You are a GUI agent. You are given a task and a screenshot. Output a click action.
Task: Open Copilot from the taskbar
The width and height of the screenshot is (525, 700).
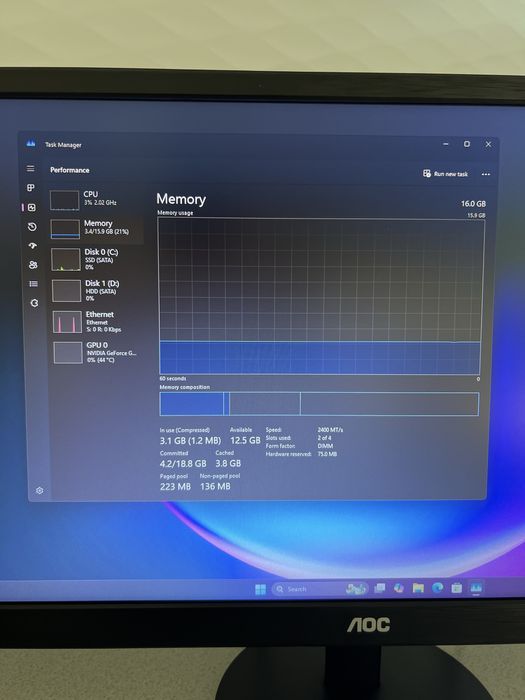click(x=399, y=588)
